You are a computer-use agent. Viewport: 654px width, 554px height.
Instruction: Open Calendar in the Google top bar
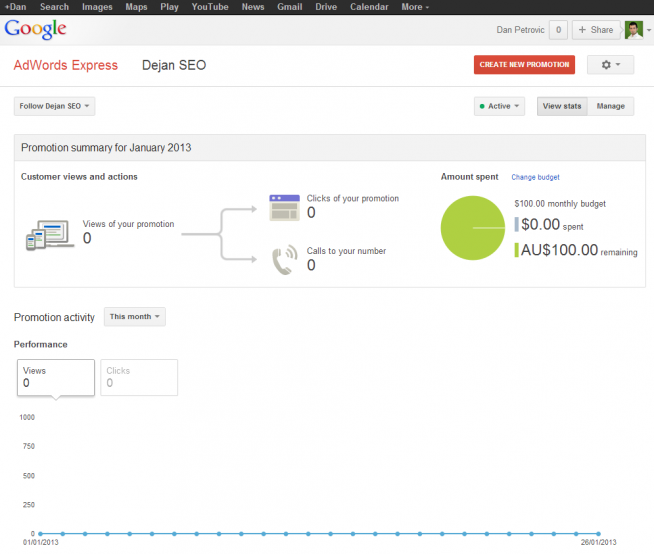pyautogui.click(x=369, y=7)
